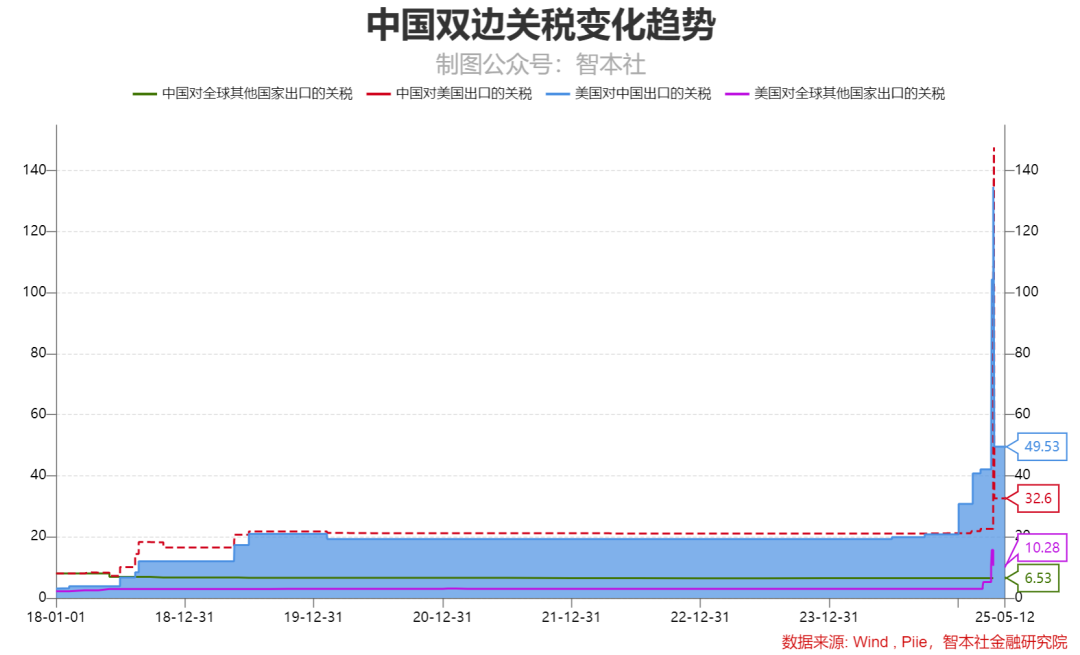
Task: Click the blue legend line marker
Action: point(558,94)
